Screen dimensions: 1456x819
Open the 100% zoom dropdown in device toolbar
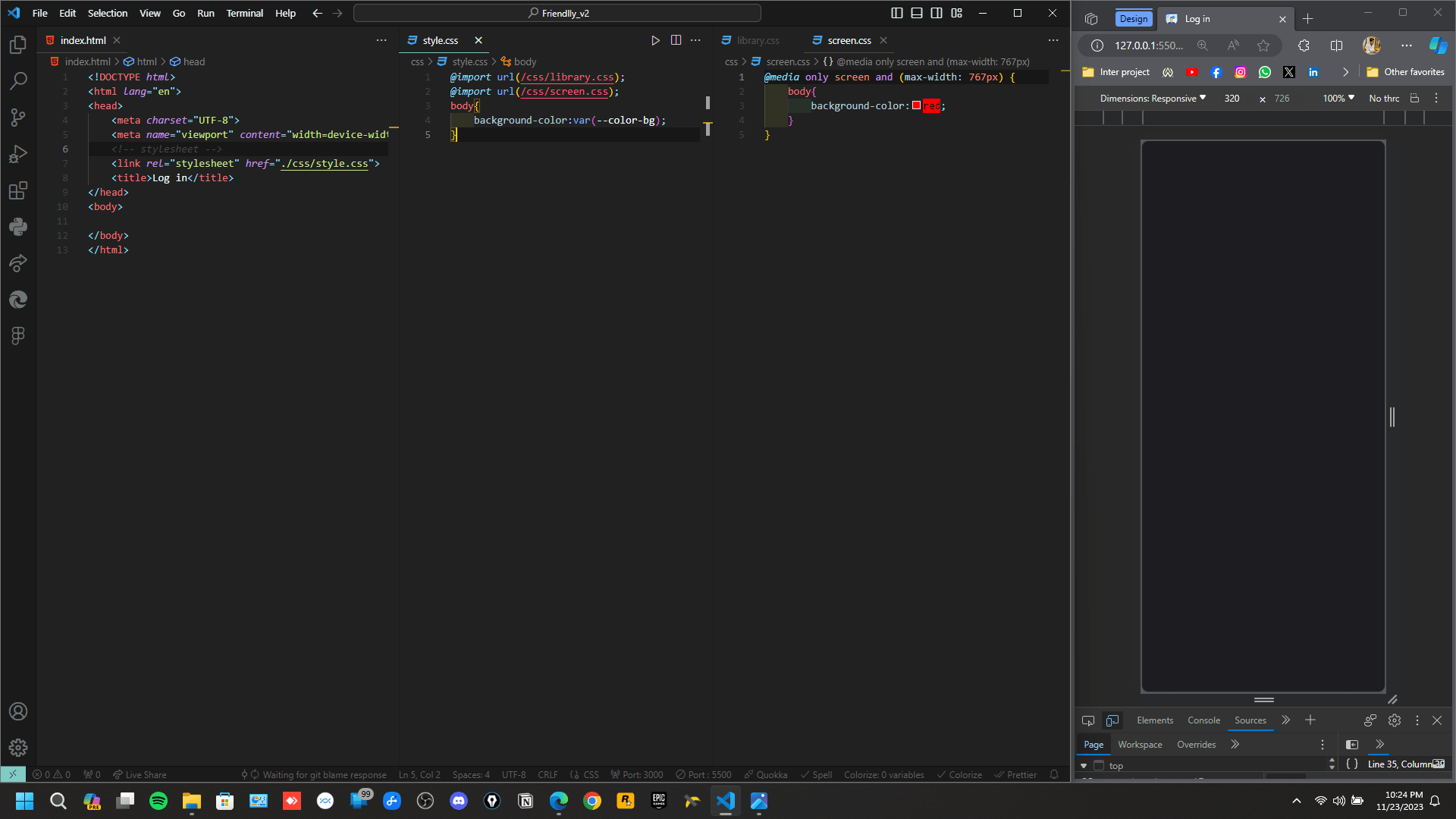pos(1338,99)
